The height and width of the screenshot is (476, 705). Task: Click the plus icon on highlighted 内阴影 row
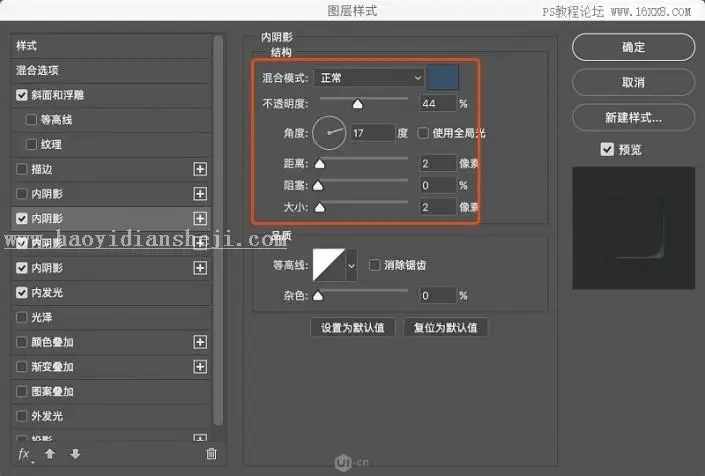coord(200,218)
